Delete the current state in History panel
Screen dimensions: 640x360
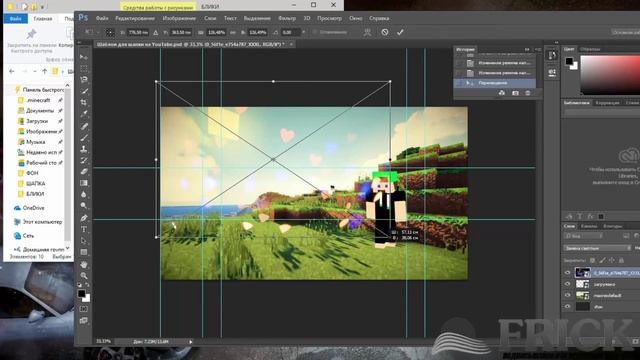click(x=528, y=93)
